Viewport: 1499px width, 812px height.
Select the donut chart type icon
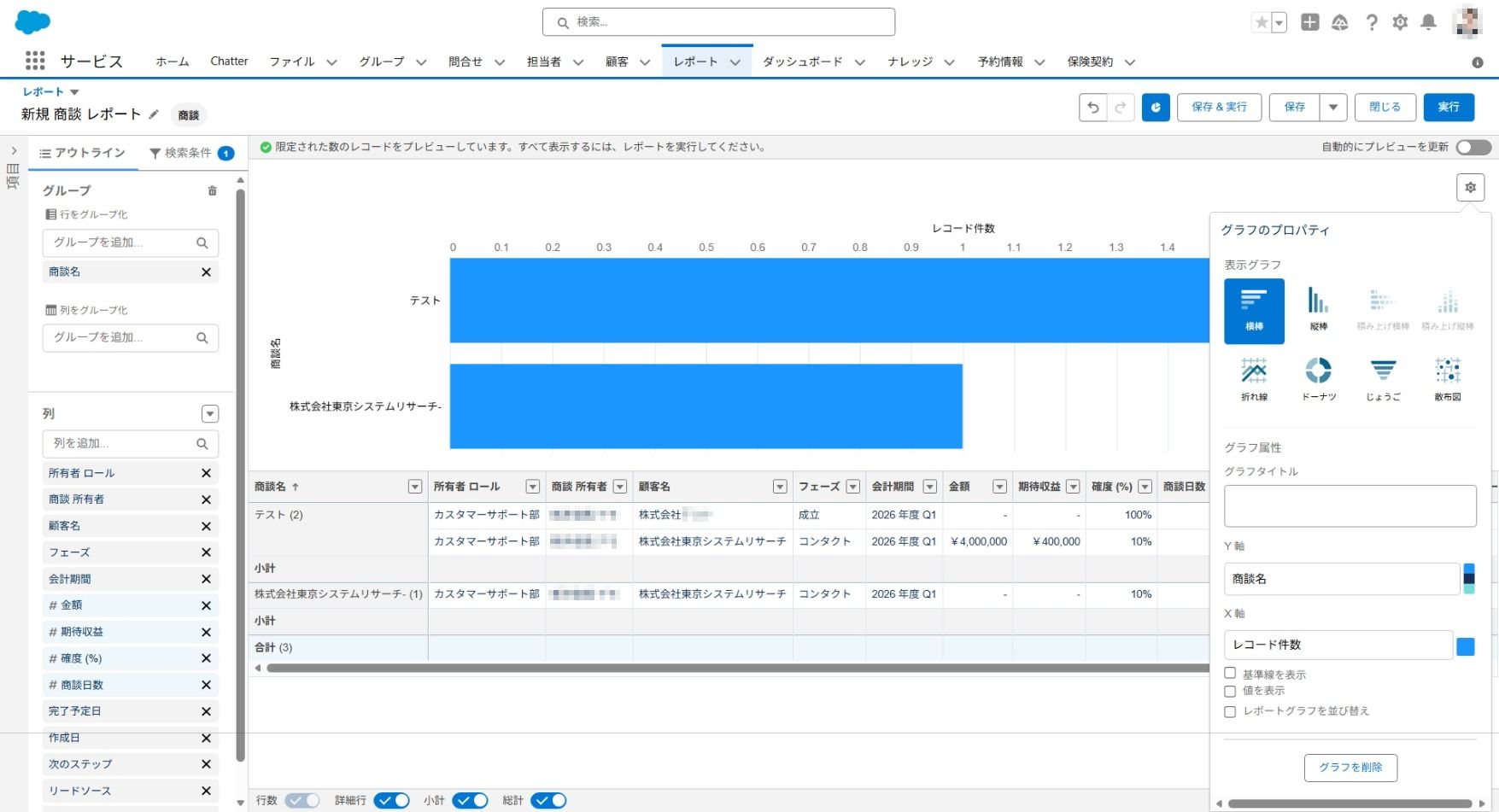pyautogui.click(x=1318, y=371)
